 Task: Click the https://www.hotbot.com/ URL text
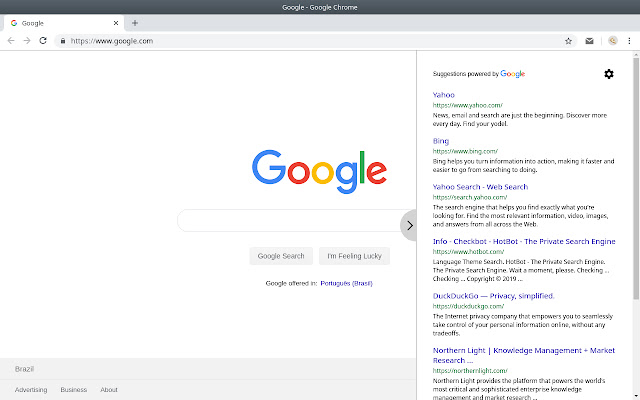point(469,252)
